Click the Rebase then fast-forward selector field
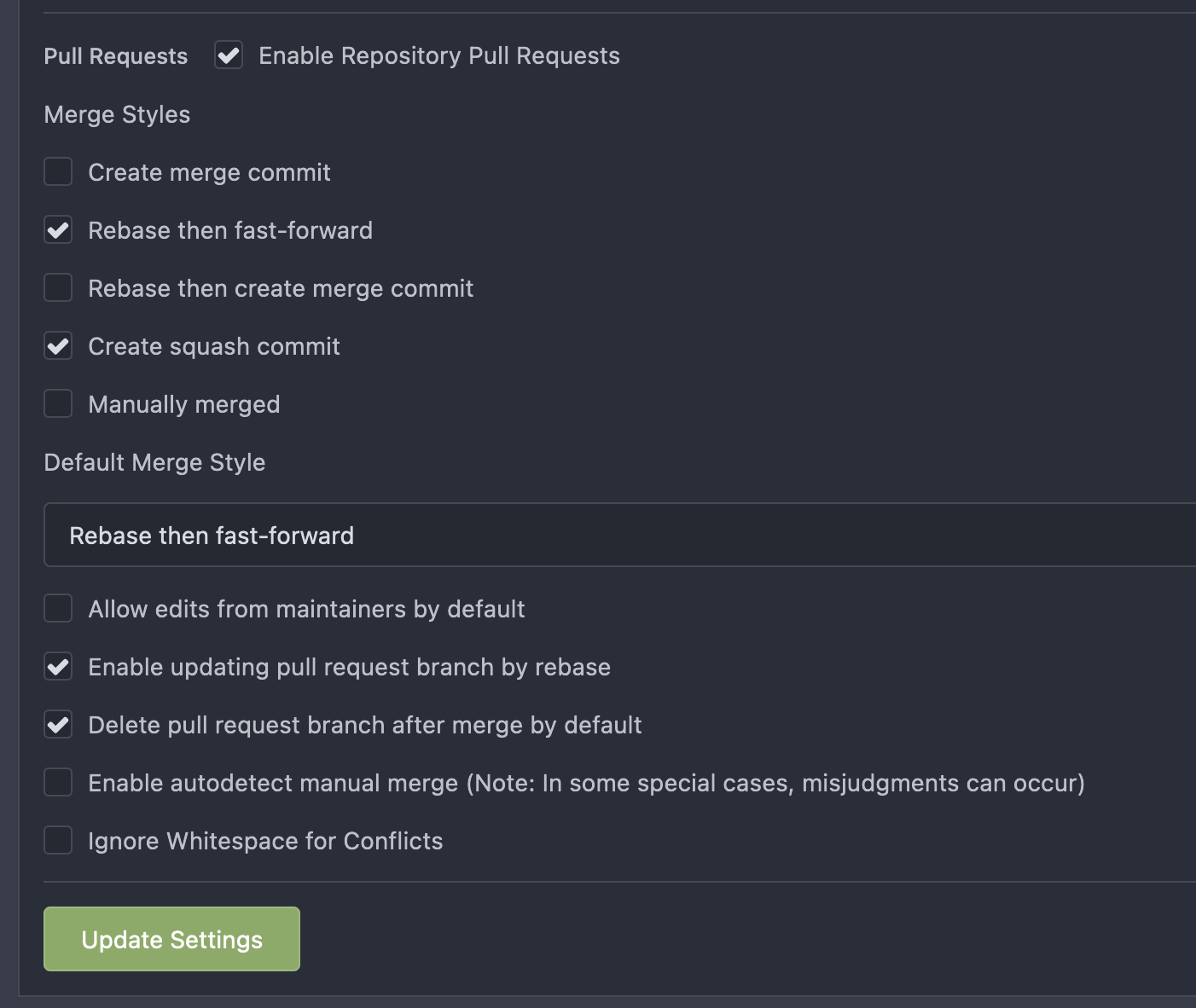The height and width of the screenshot is (1008, 1196). pyautogui.click(x=597, y=535)
